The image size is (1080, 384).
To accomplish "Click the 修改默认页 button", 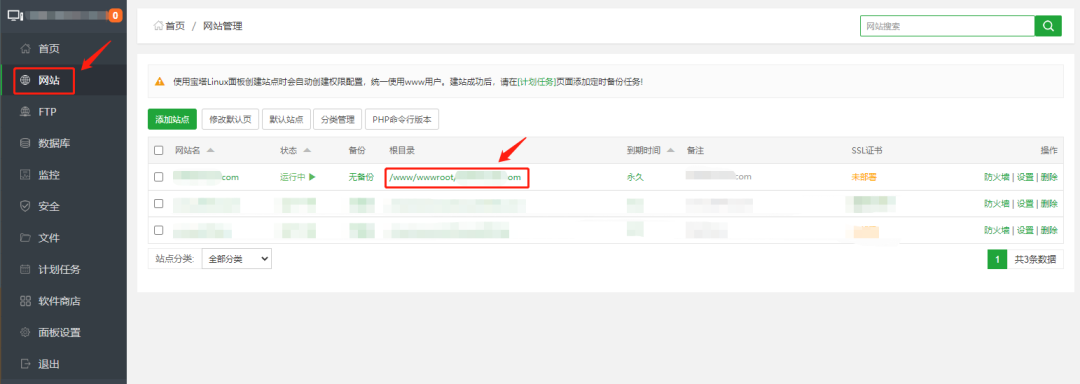I will [231, 119].
